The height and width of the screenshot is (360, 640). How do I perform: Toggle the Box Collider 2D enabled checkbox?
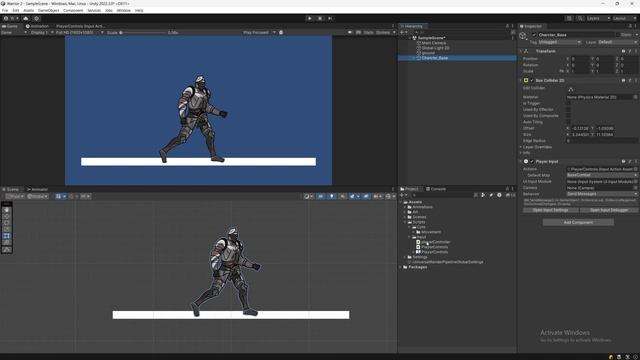coord(532,80)
